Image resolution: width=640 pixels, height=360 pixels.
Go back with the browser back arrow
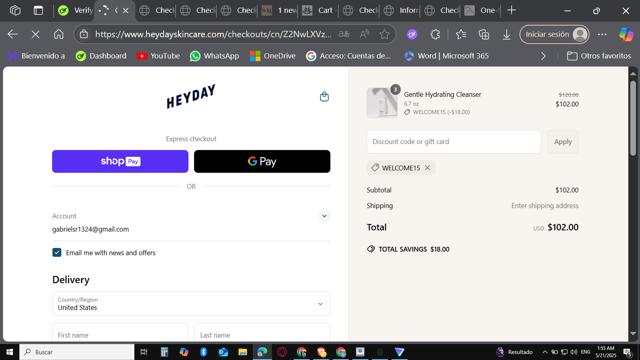[13, 34]
